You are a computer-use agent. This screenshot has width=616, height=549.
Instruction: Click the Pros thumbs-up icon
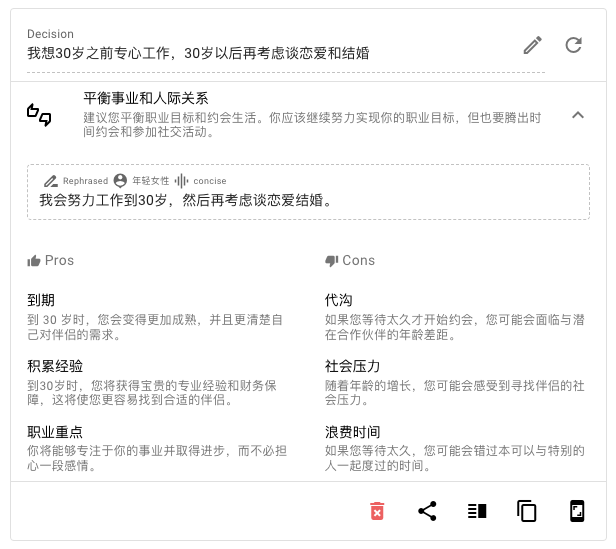34,261
